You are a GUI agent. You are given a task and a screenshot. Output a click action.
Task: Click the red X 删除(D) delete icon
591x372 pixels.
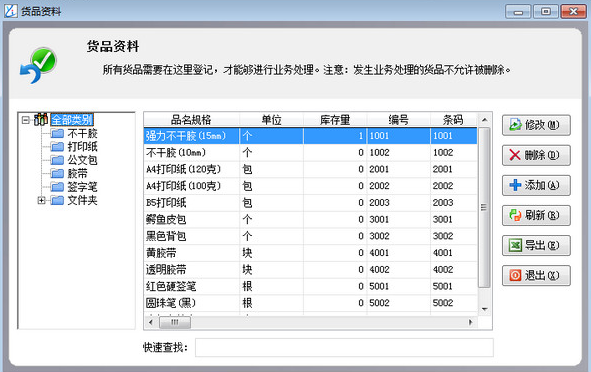pos(515,155)
